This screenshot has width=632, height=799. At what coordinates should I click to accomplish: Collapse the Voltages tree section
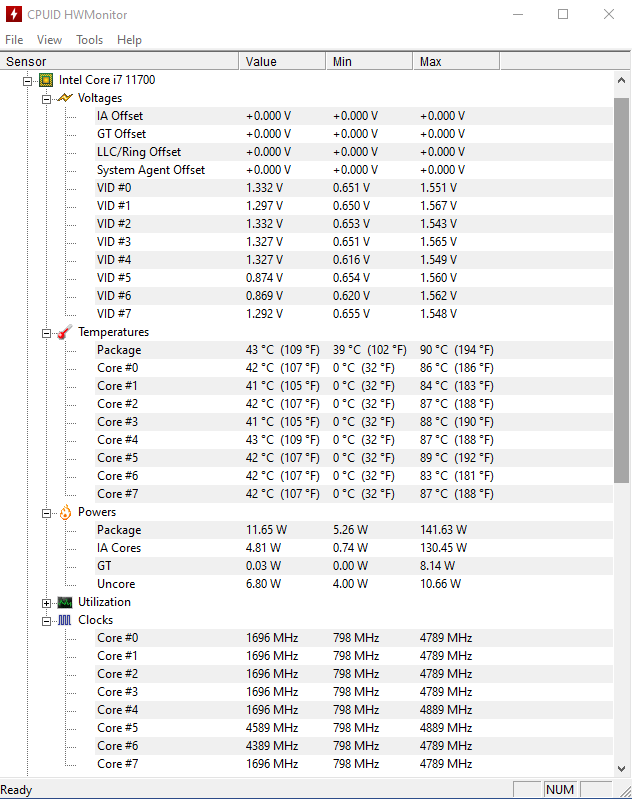pyautogui.click(x=46, y=98)
